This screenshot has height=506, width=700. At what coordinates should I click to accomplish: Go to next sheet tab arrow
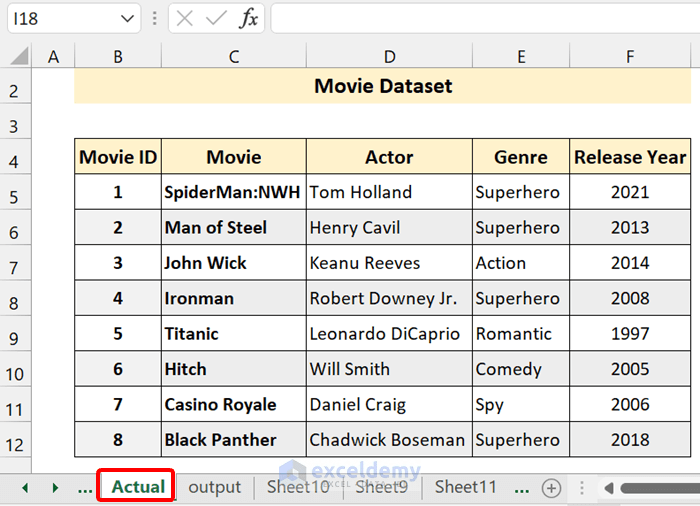click(x=55, y=488)
